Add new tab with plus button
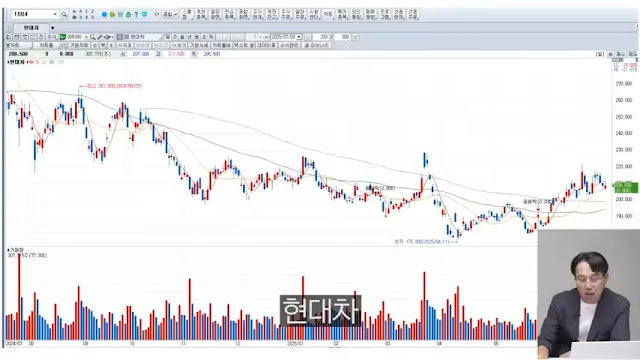The image size is (640, 360). [x=53, y=28]
